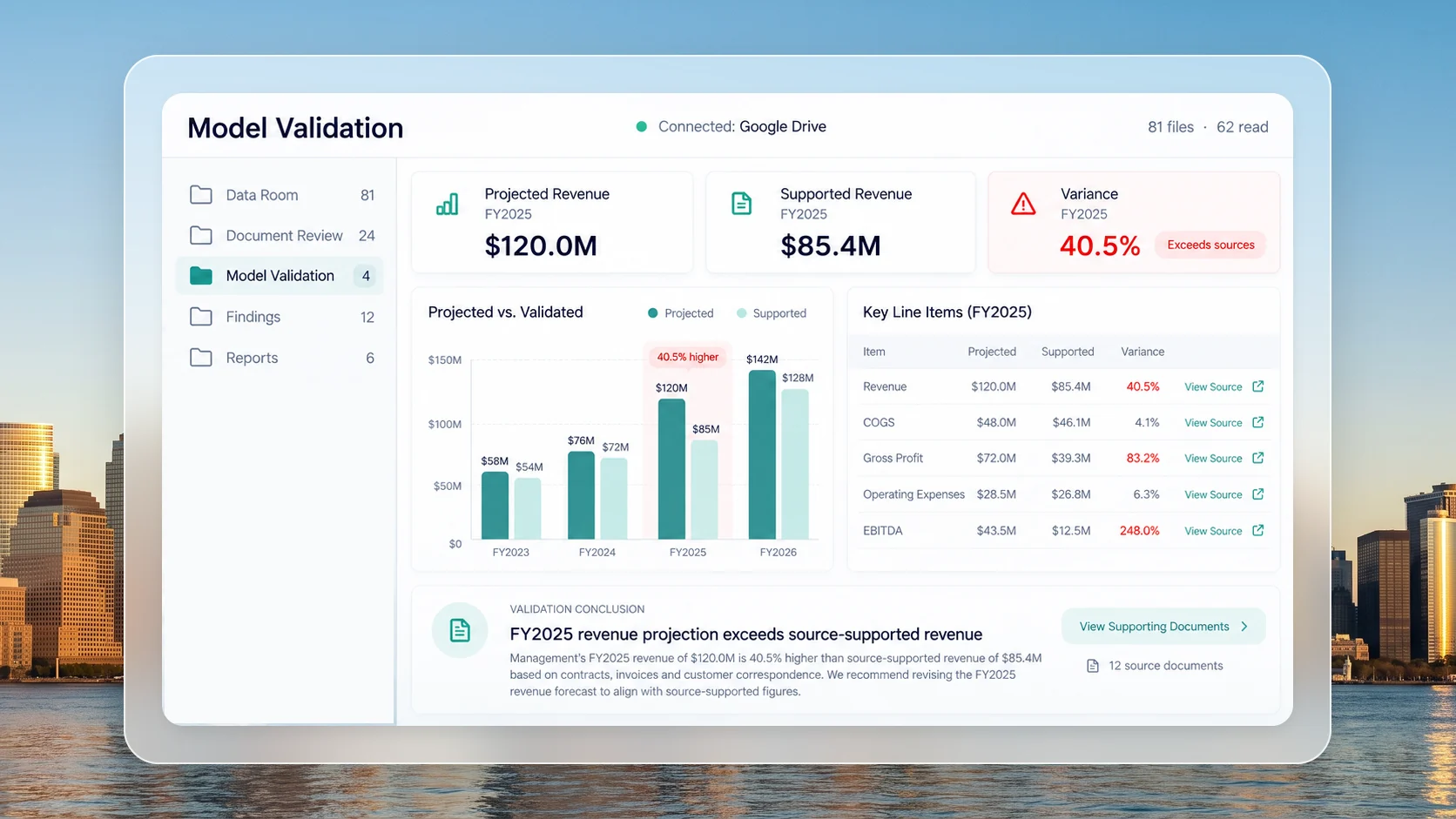Click the 83.2% Gross Profit variance value

tap(1143, 459)
